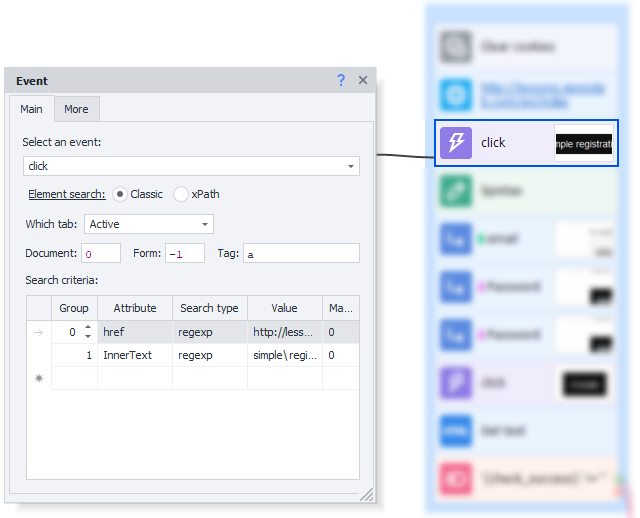
Task: Switch to the Main tab
Action: [x=31, y=109]
